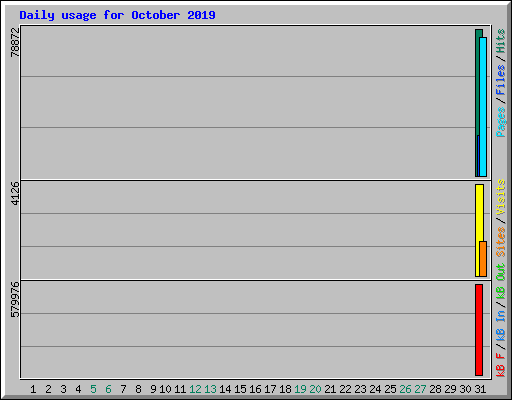Click day 30 on the x-axis
The image size is (512, 400).
465,389
